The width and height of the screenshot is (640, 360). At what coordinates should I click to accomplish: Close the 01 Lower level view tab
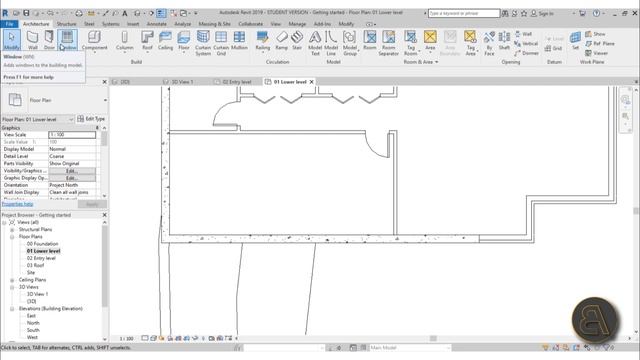(x=311, y=82)
